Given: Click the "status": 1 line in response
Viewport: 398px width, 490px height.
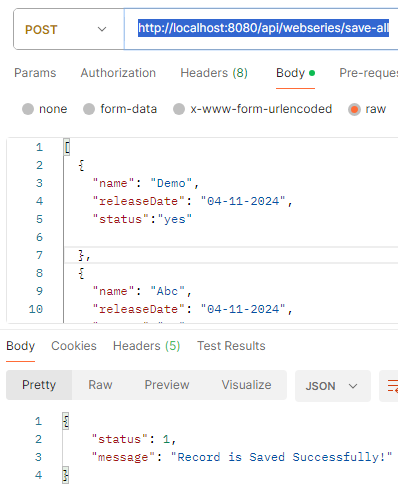Looking at the screenshot, I should point(134,439).
